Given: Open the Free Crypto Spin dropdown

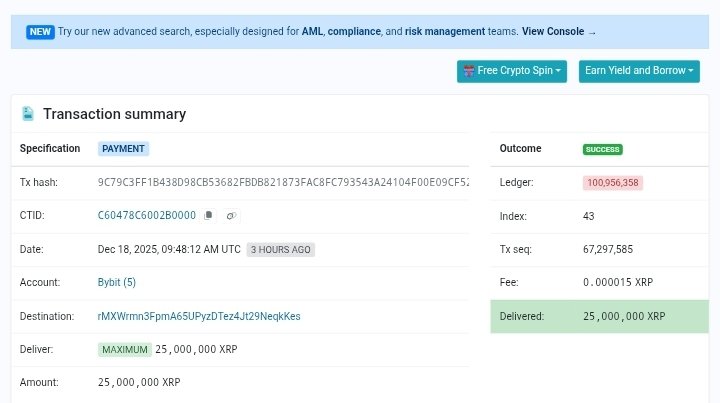Looking at the screenshot, I should pos(512,71).
